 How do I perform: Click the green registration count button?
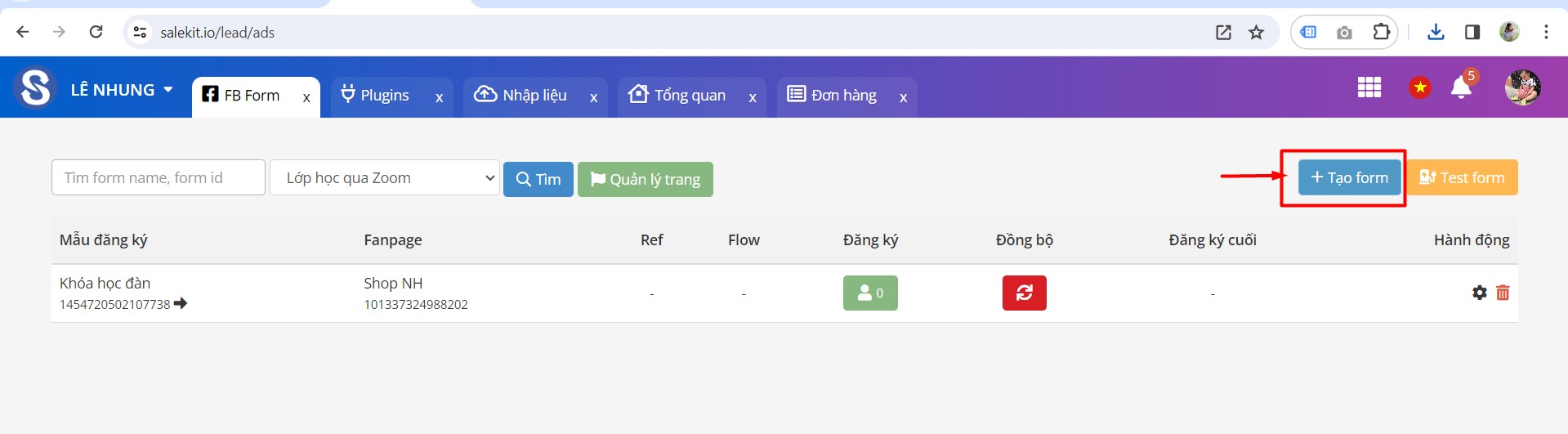(870, 293)
